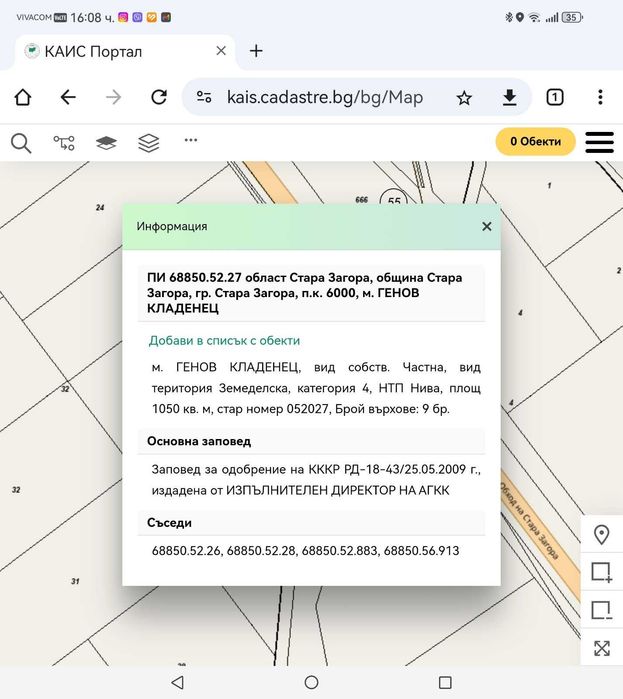Locate my position with the pin icon
Image resolution: width=623 pixels, height=699 pixels.
point(602,534)
